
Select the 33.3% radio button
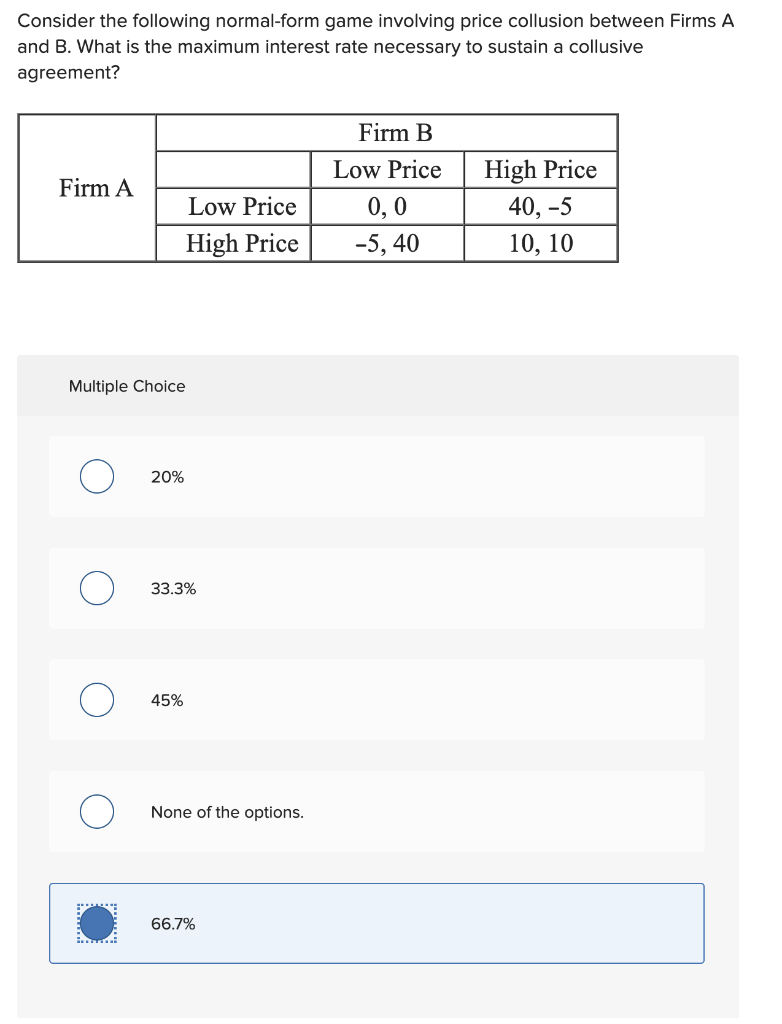[96, 589]
